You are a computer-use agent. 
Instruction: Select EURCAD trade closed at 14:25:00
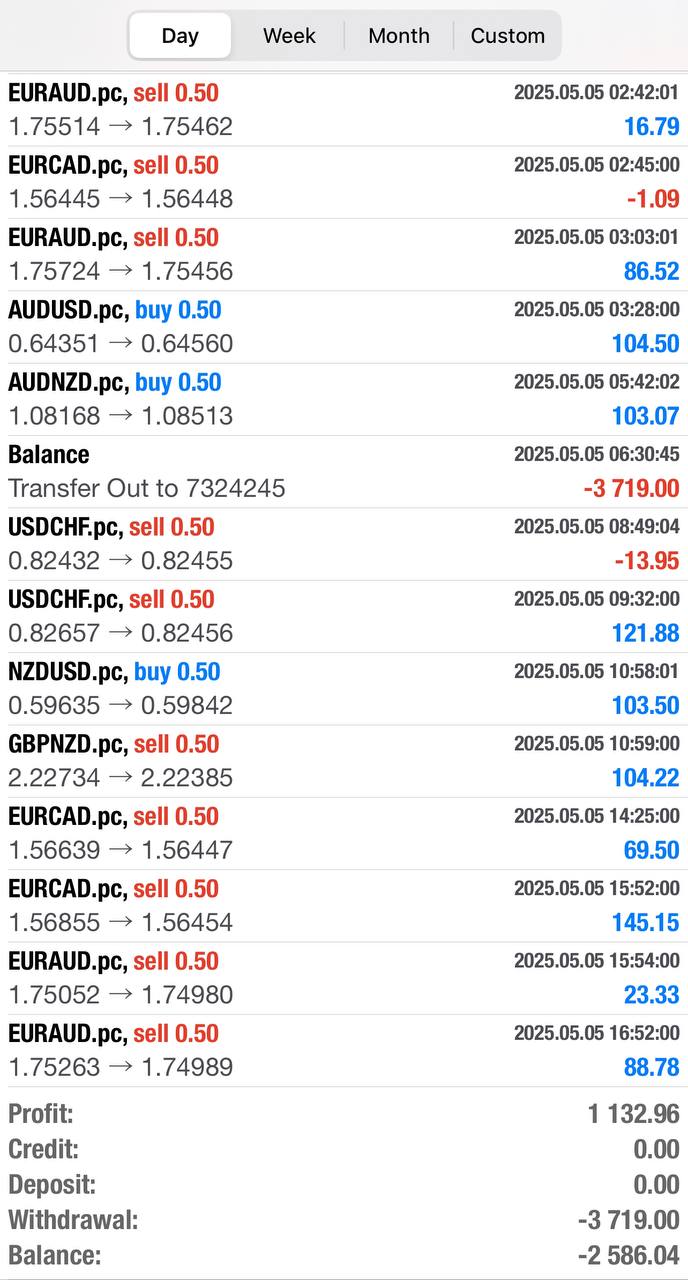click(x=344, y=833)
